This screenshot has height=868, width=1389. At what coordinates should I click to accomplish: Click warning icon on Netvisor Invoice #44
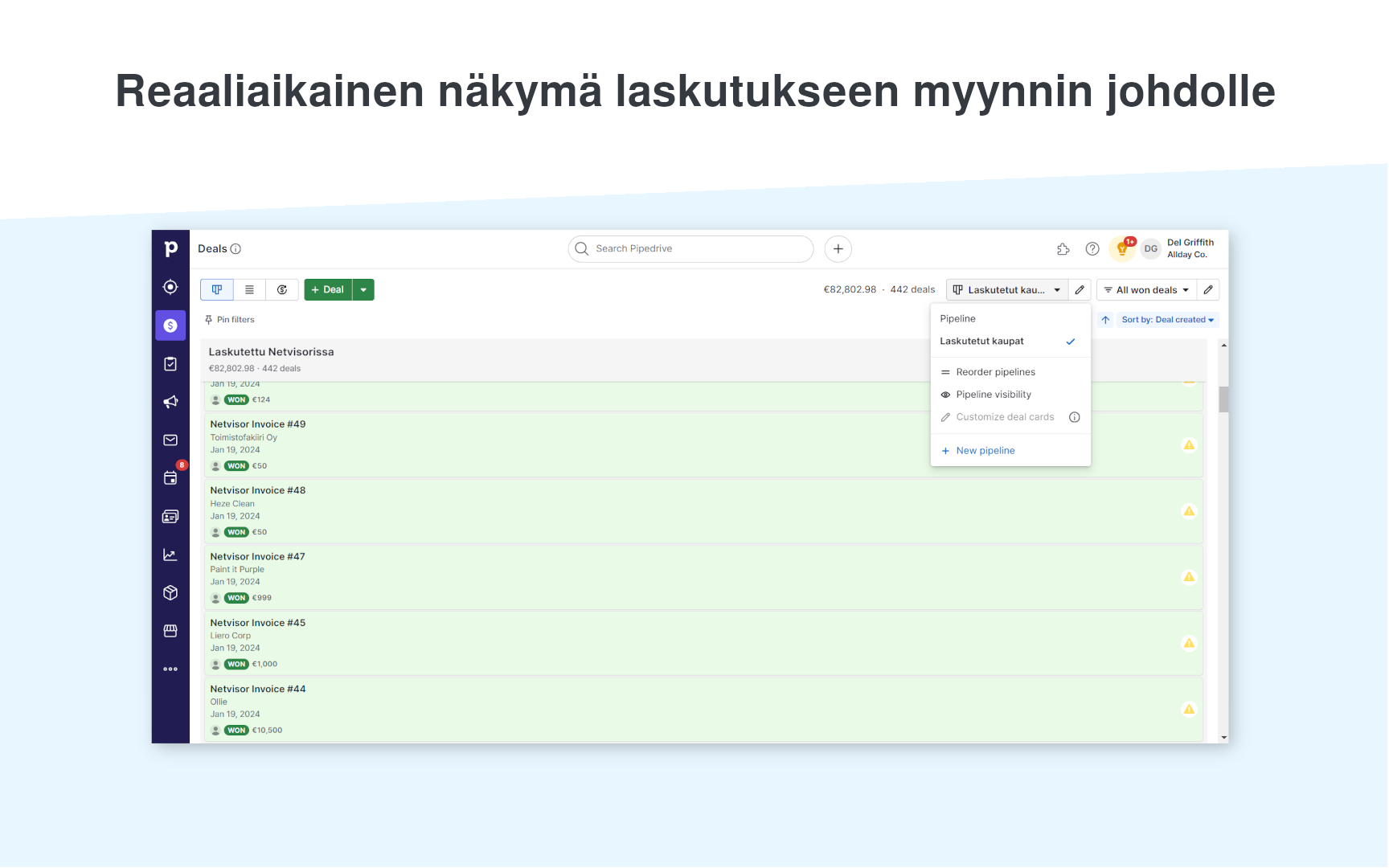tap(1189, 709)
